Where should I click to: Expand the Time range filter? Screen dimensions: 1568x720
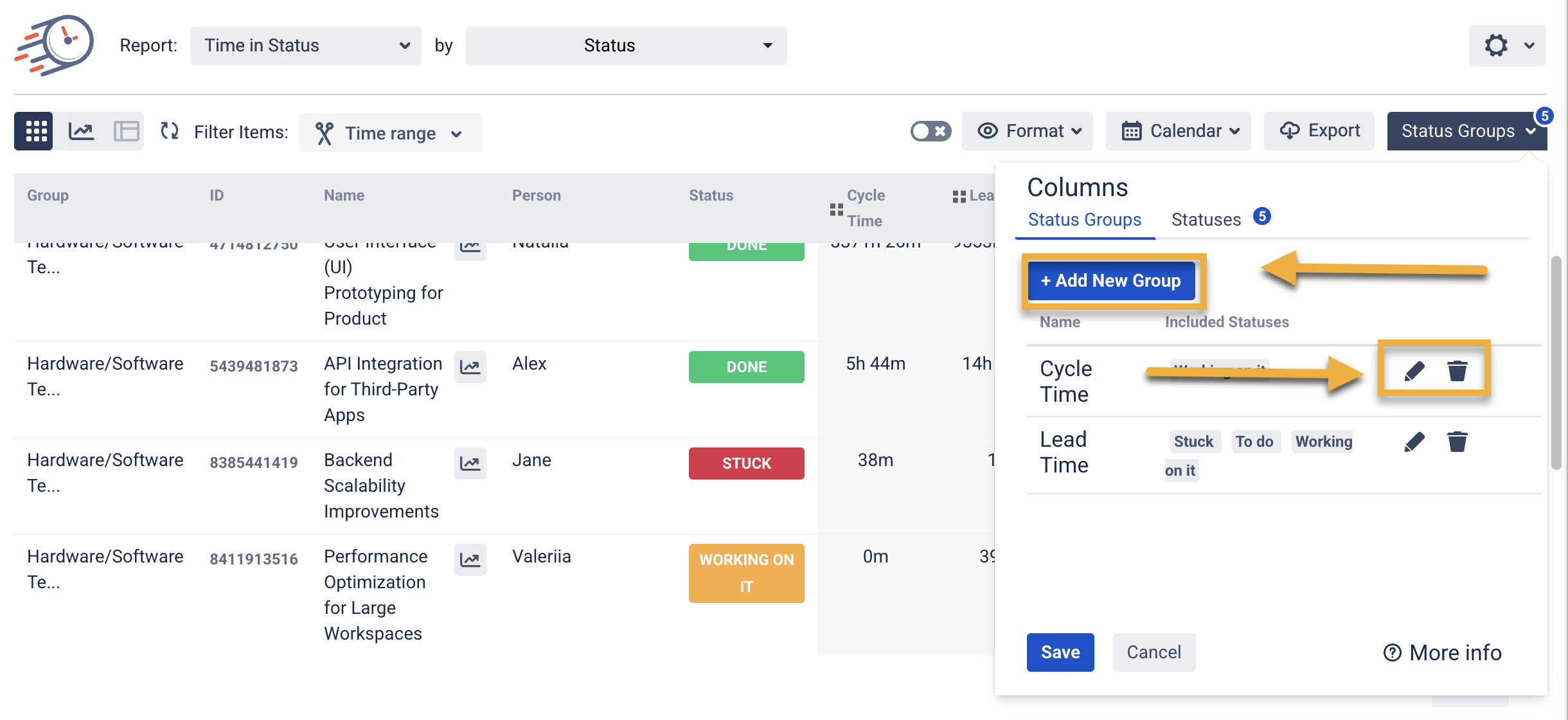coord(389,133)
